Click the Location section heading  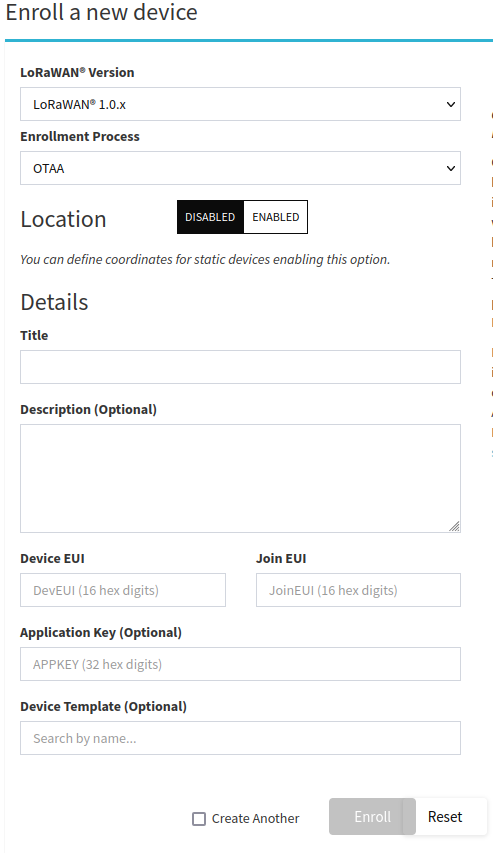coord(63,219)
